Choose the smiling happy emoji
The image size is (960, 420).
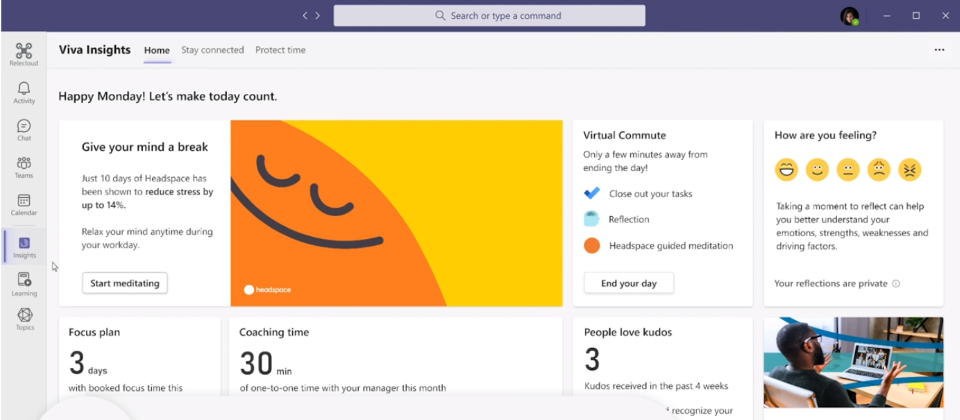[817, 170]
